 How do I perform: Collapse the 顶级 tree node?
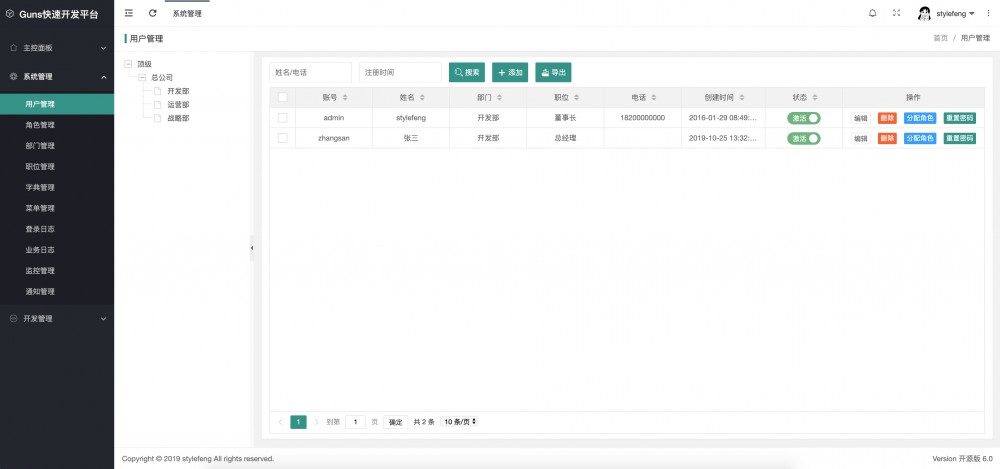(128, 64)
